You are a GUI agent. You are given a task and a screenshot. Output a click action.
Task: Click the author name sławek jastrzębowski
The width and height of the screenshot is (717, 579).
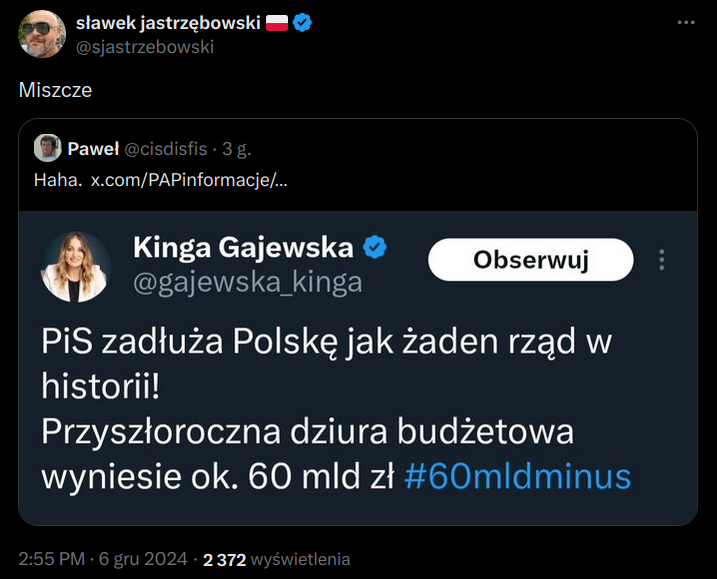coord(167,23)
